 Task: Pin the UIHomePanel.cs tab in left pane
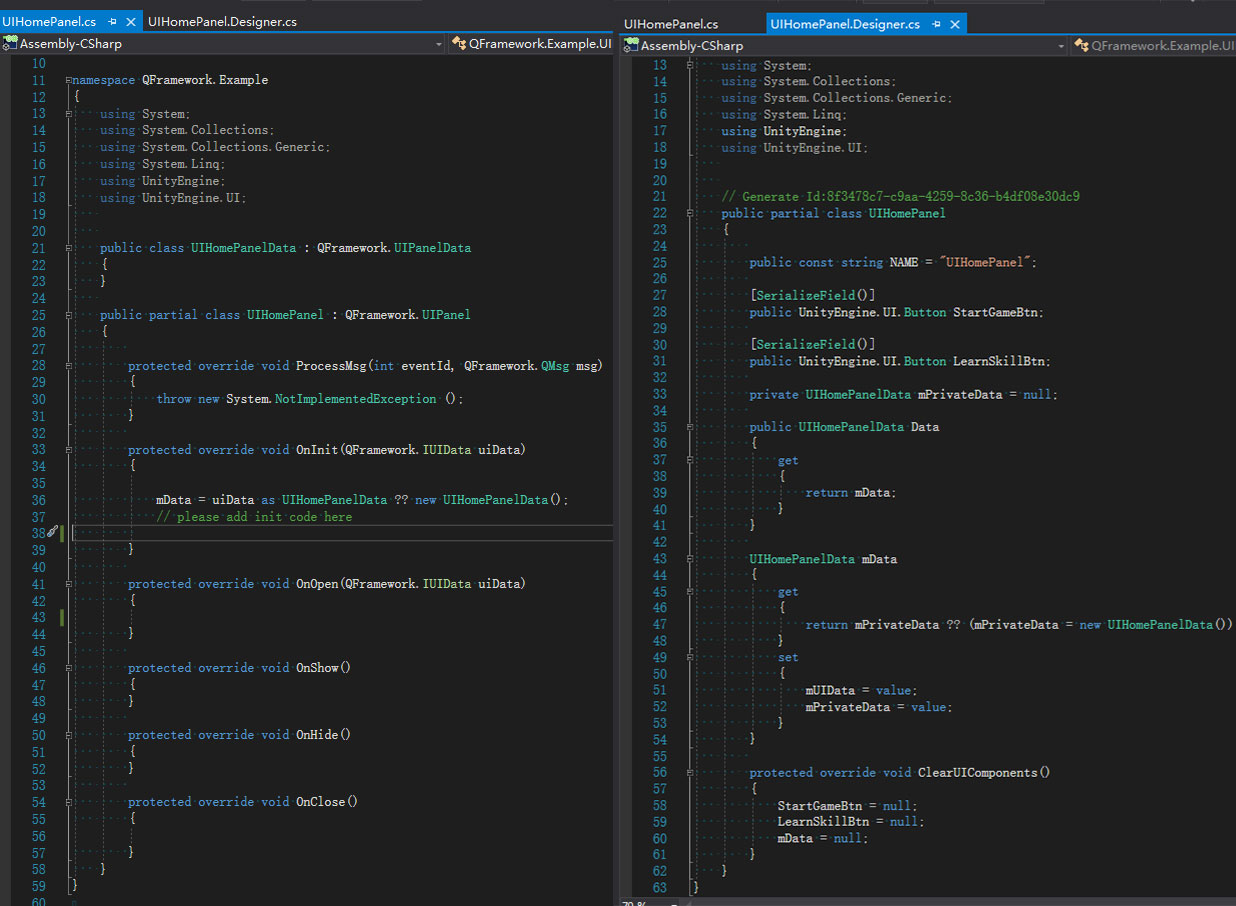112,21
